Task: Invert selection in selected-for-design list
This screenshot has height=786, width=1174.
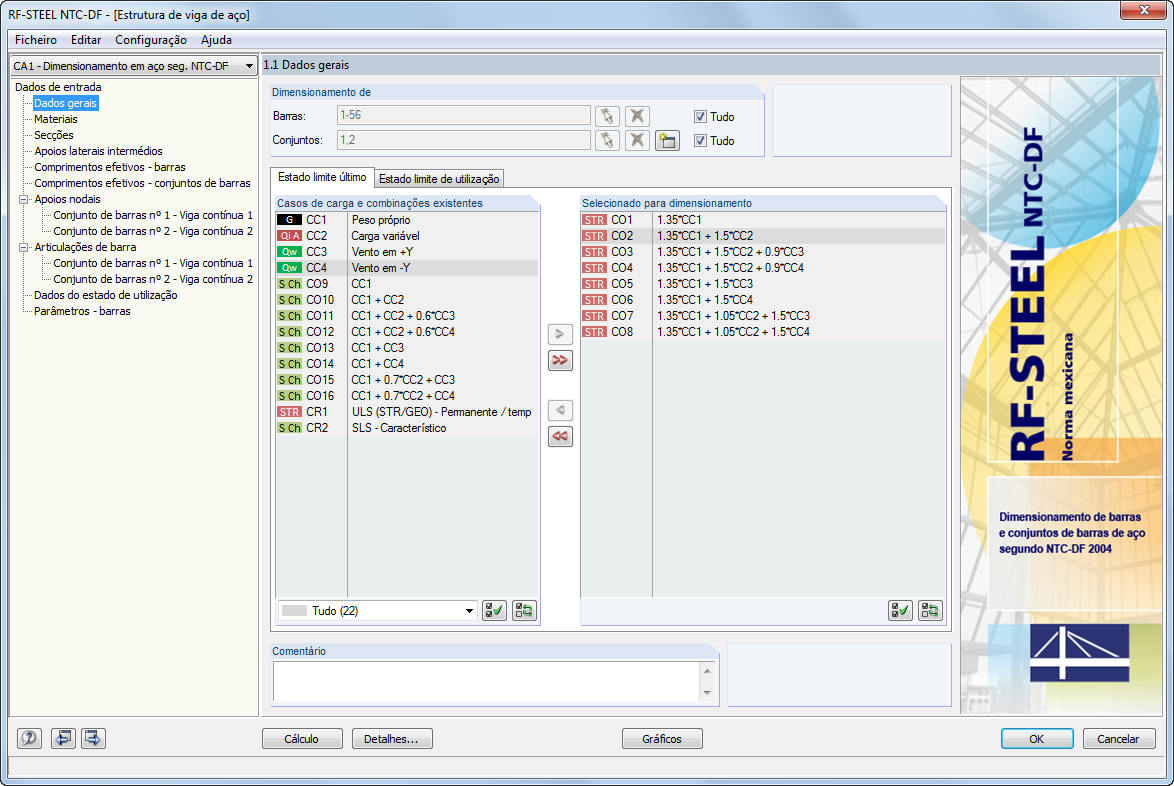Action: (930, 611)
